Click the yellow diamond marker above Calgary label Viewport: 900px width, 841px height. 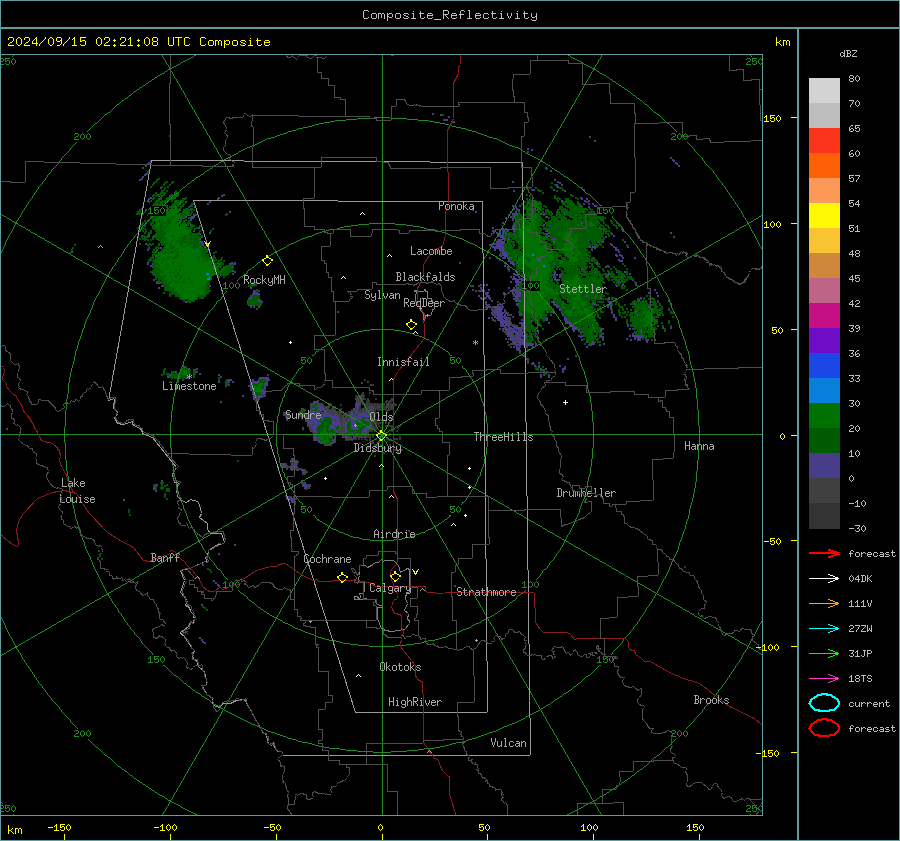395,576
